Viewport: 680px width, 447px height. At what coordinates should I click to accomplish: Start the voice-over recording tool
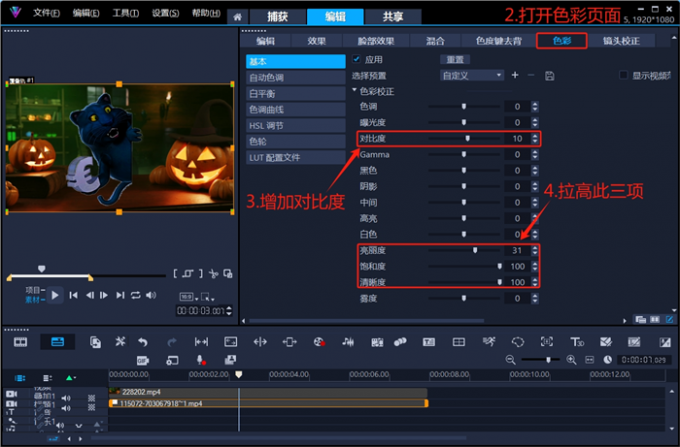(x=201, y=360)
